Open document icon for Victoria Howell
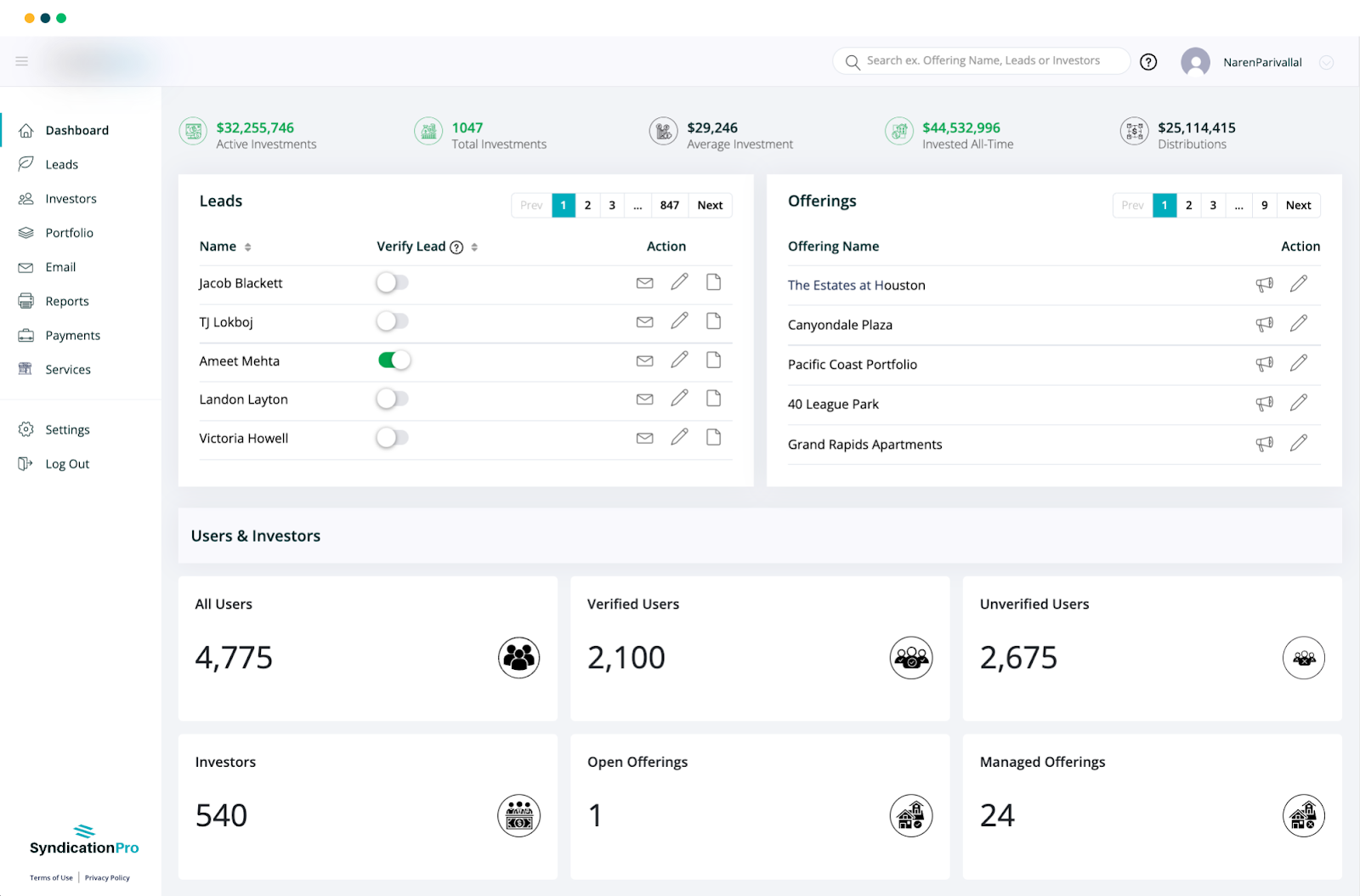 [714, 438]
